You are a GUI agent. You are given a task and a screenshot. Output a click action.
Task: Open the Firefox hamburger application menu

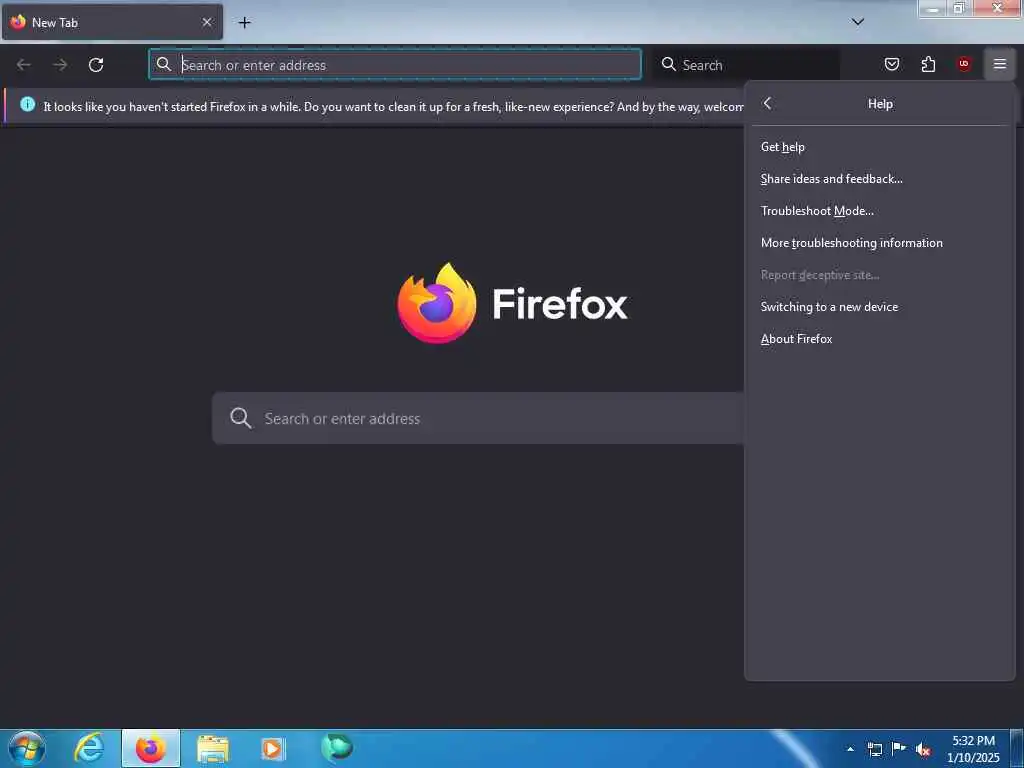coord(999,64)
